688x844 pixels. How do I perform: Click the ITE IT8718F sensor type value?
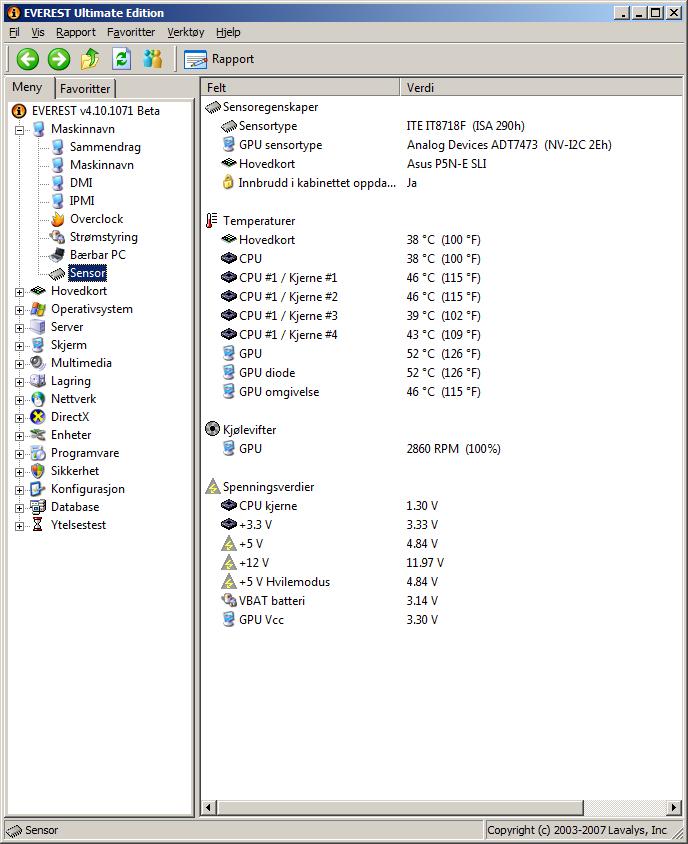[465, 126]
